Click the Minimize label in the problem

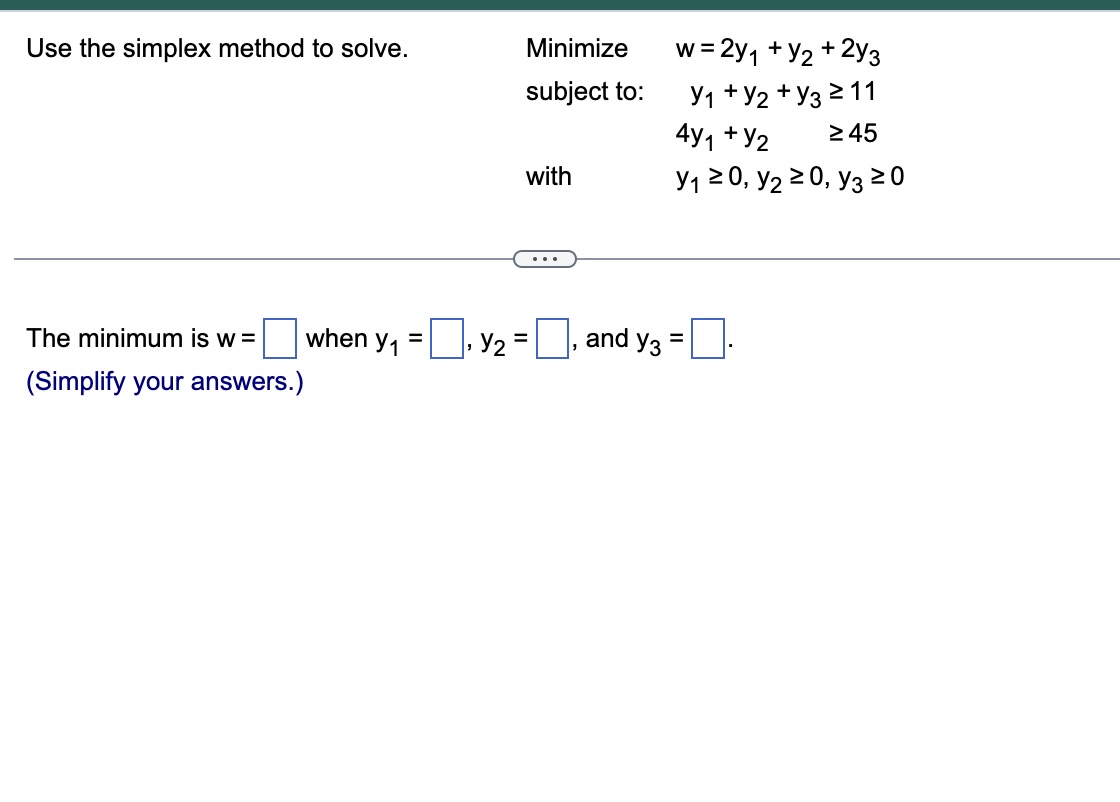pyautogui.click(x=577, y=48)
